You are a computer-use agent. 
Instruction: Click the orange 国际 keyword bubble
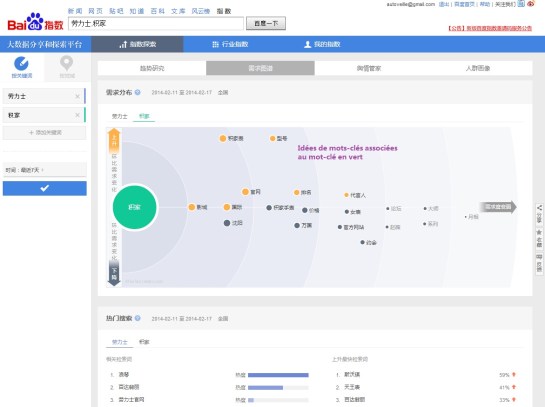click(x=227, y=207)
